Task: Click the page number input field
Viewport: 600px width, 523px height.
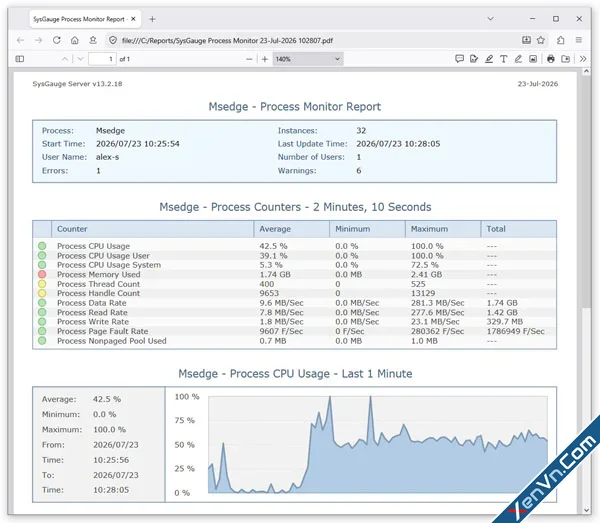Action: tap(102, 59)
